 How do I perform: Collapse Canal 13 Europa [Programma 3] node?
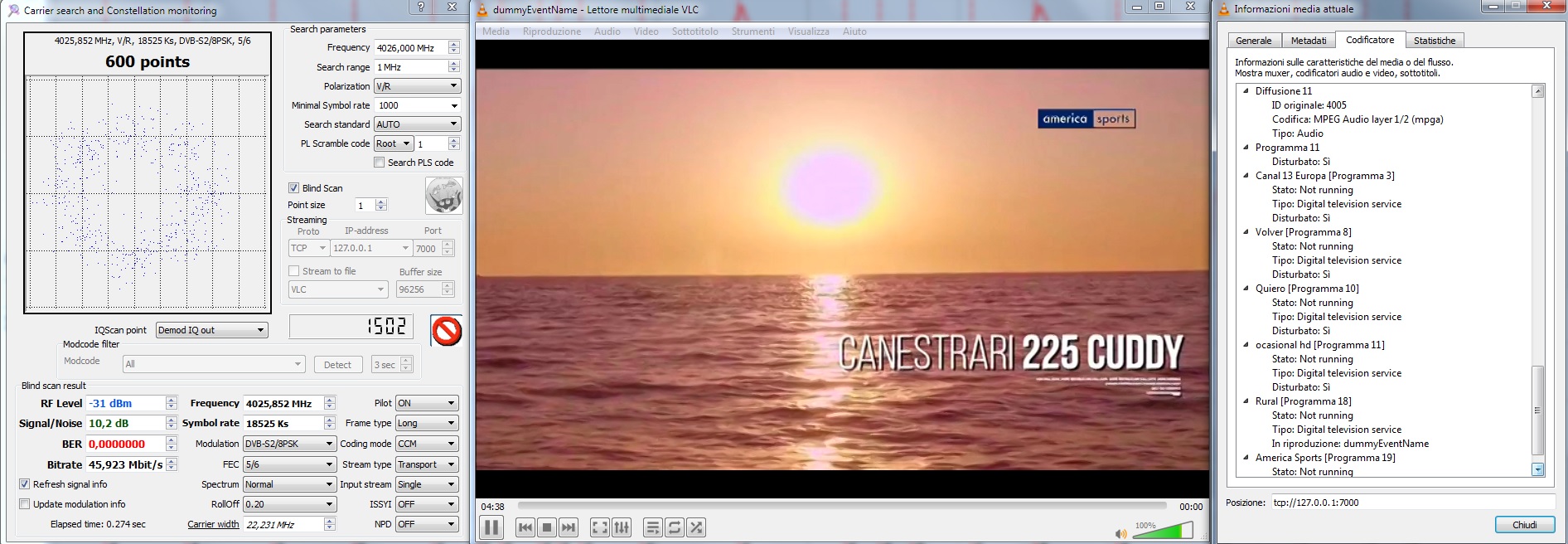1246,176
